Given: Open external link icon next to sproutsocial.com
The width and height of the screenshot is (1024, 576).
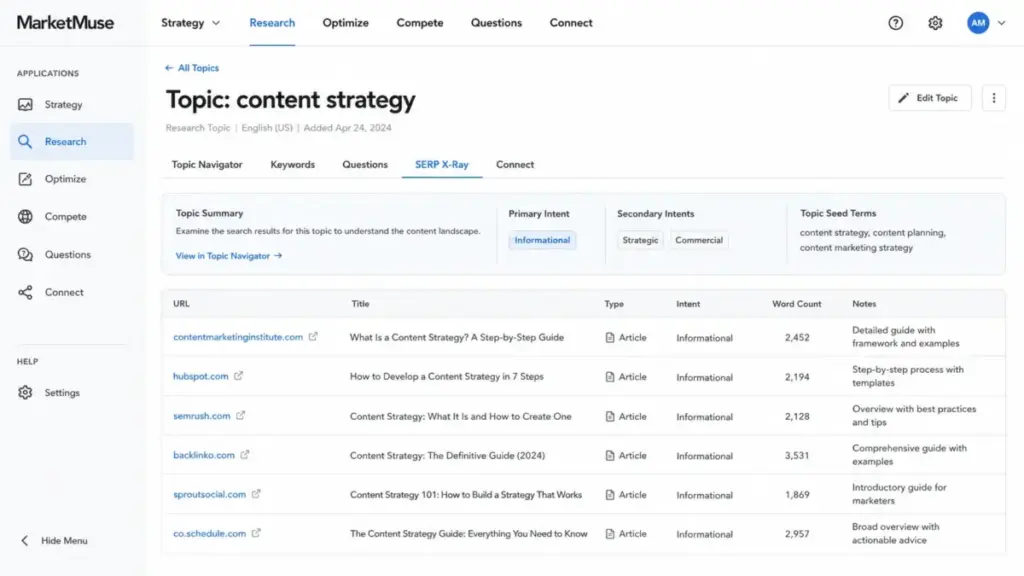Looking at the screenshot, I should tap(256, 494).
